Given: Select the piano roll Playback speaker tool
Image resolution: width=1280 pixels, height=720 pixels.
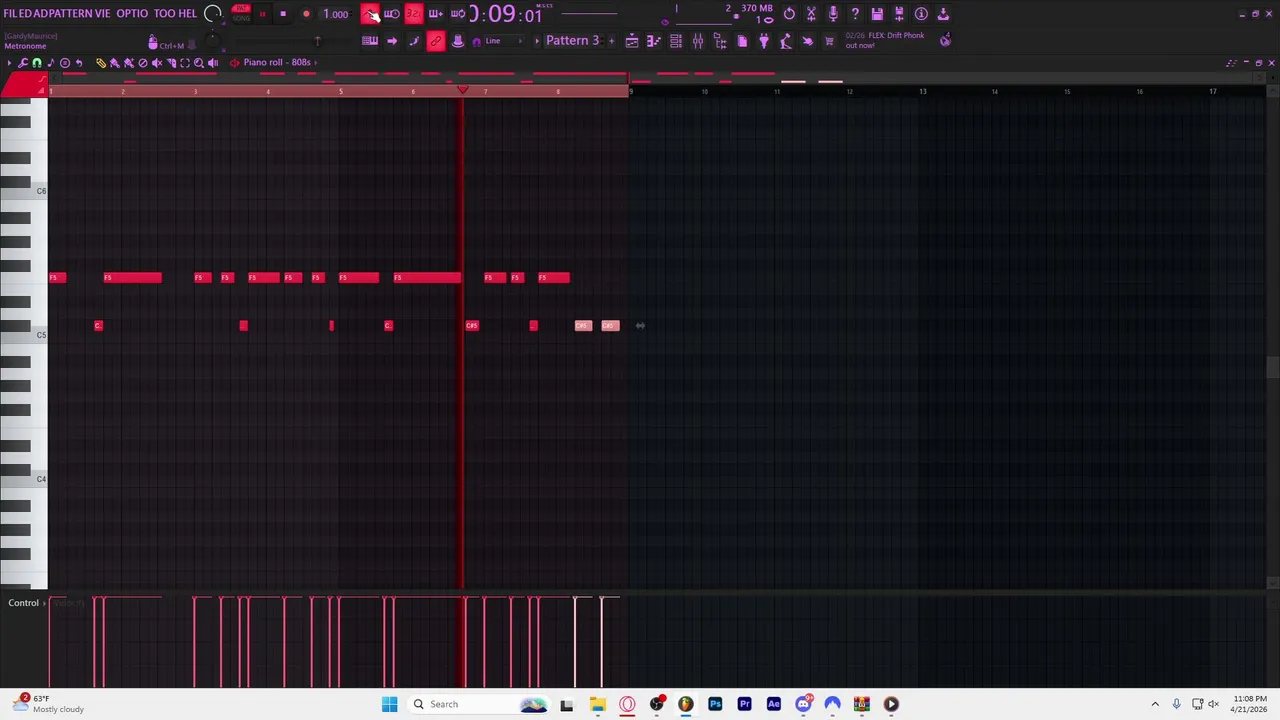Looking at the screenshot, I should [213, 62].
